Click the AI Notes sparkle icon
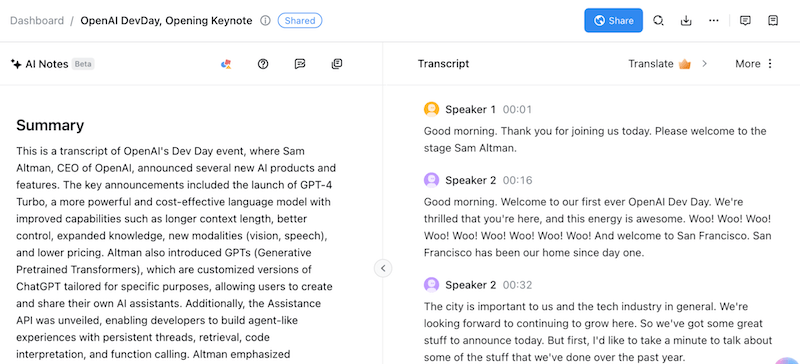 click(16, 64)
